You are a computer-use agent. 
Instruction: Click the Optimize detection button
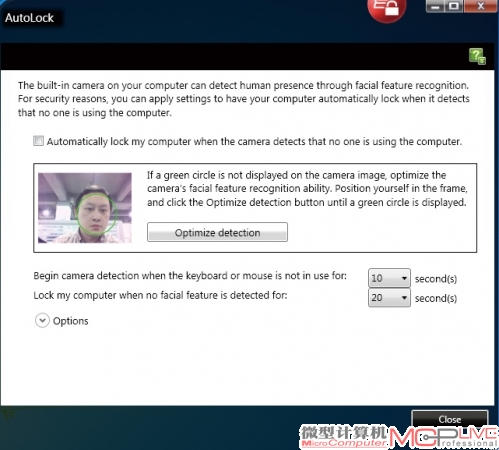click(x=217, y=232)
